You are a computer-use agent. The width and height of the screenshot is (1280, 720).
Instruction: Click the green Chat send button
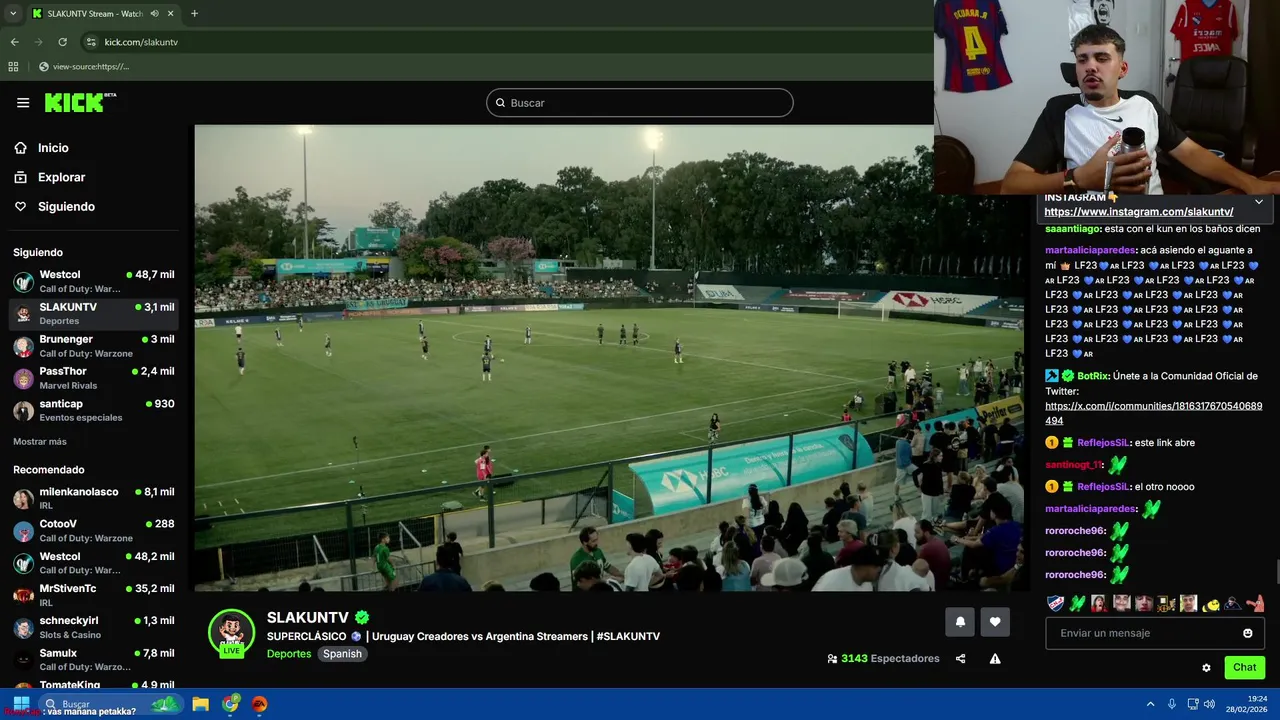1245,667
